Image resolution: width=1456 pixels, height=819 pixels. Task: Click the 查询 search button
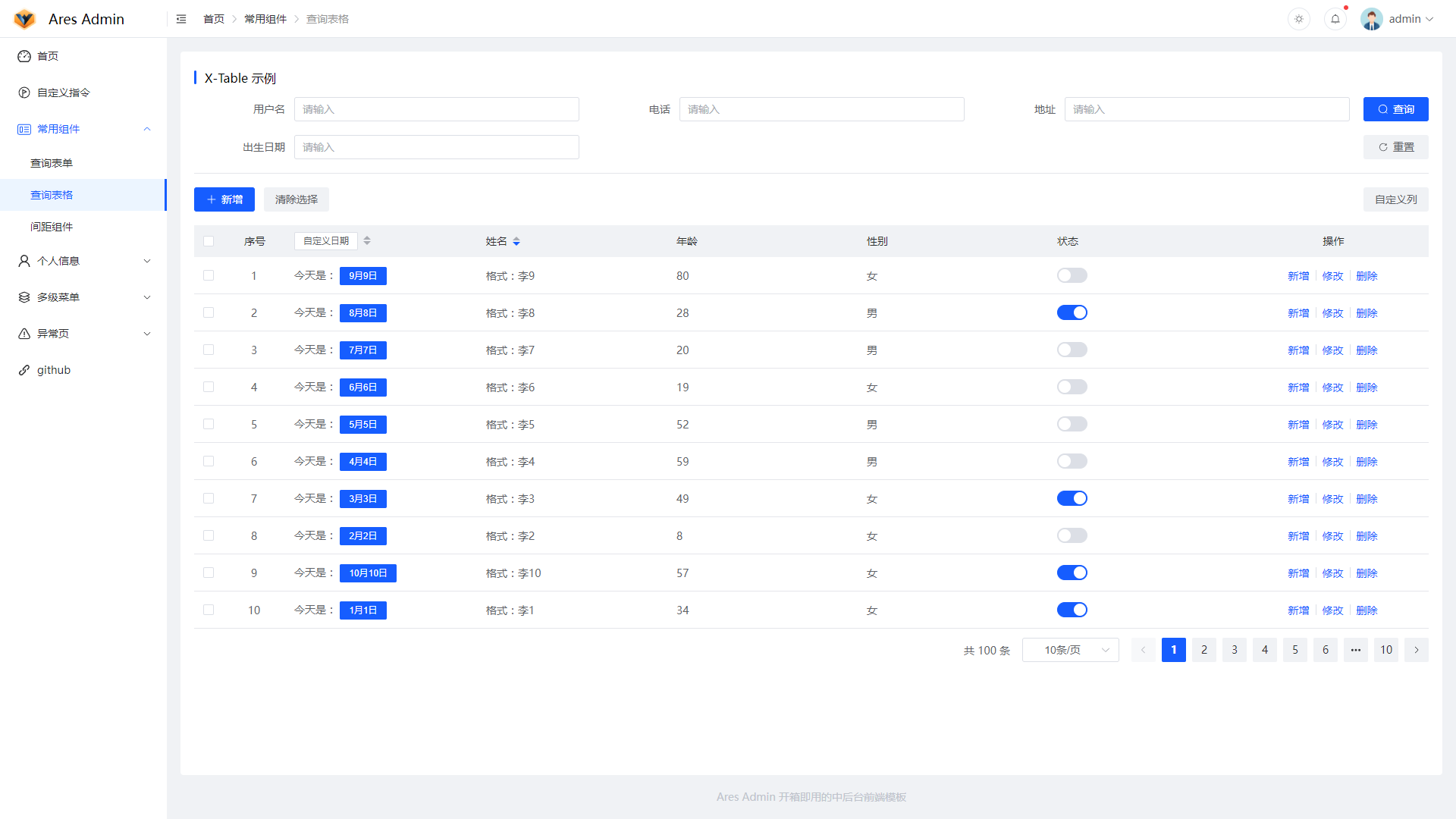pyautogui.click(x=1395, y=109)
